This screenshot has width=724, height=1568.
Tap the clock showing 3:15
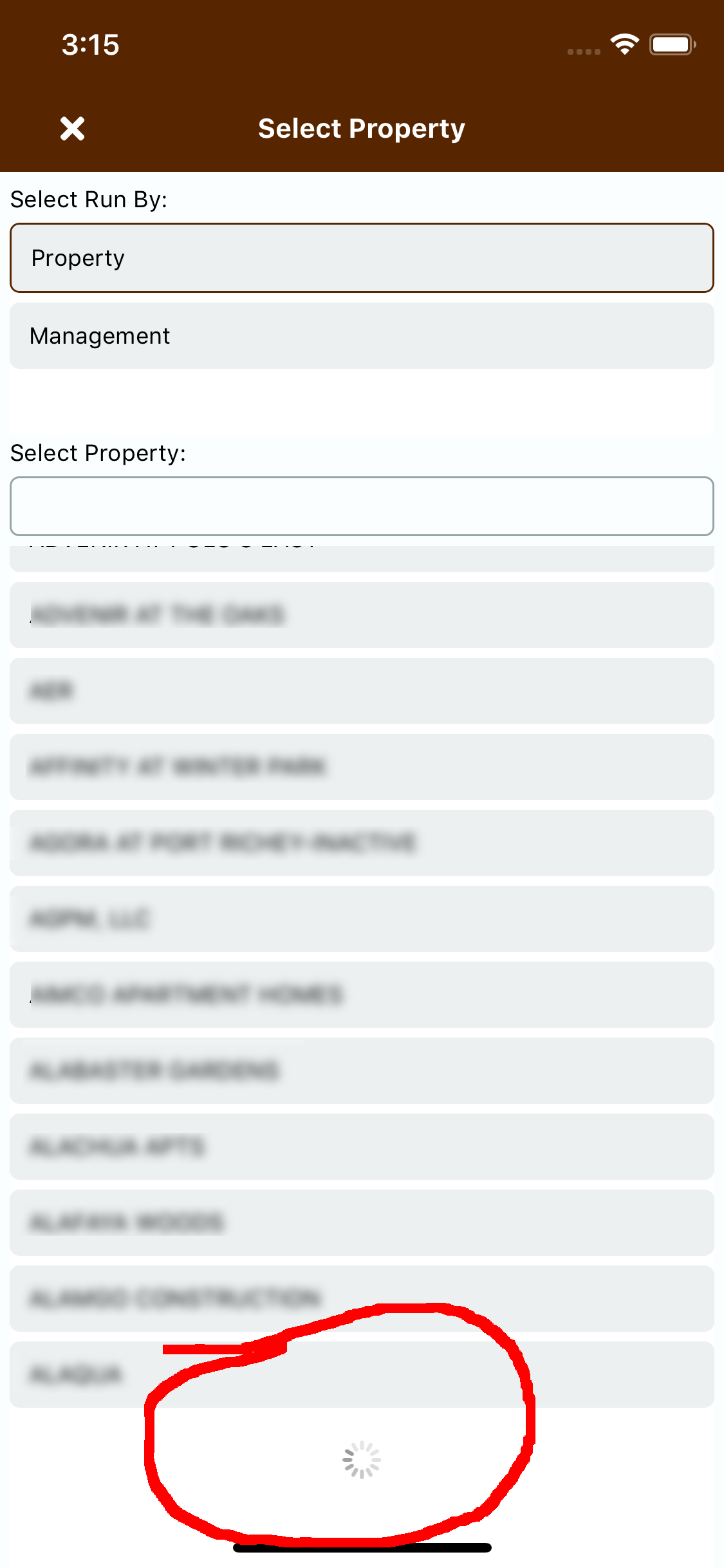(89, 44)
